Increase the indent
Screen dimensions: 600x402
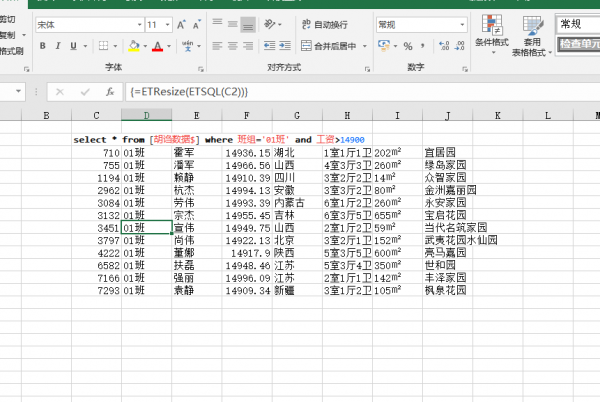click(x=285, y=46)
